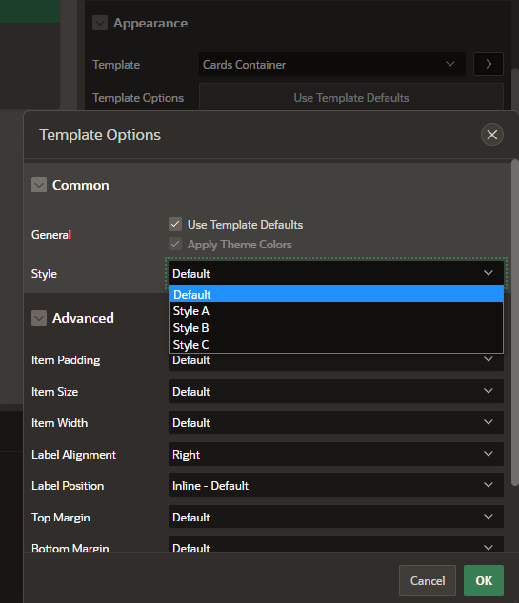Choose Style B option

click(336, 328)
